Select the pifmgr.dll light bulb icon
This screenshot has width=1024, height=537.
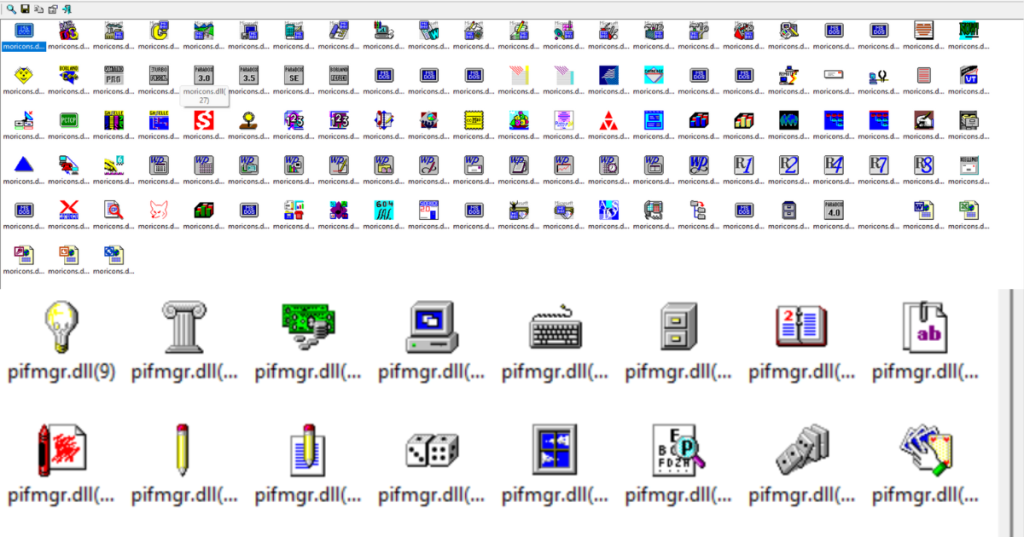tap(61, 327)
